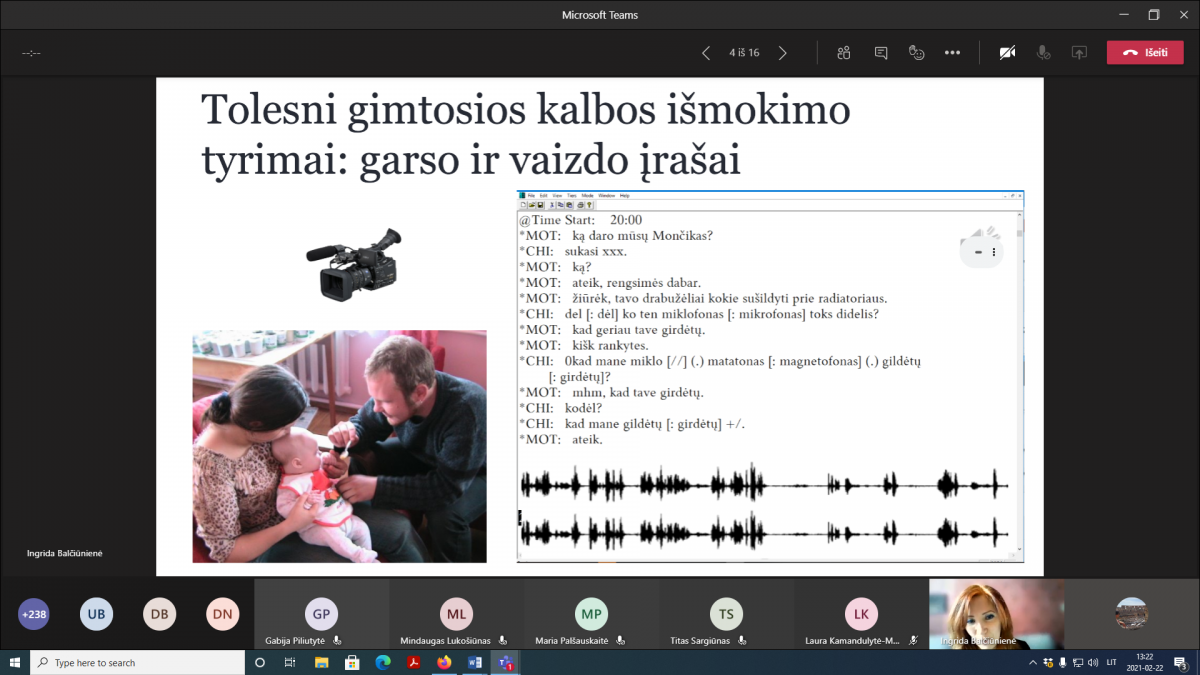1200x675 pixels.
Task: Open File Explorer from the taskbar
Action: [321, 662]
